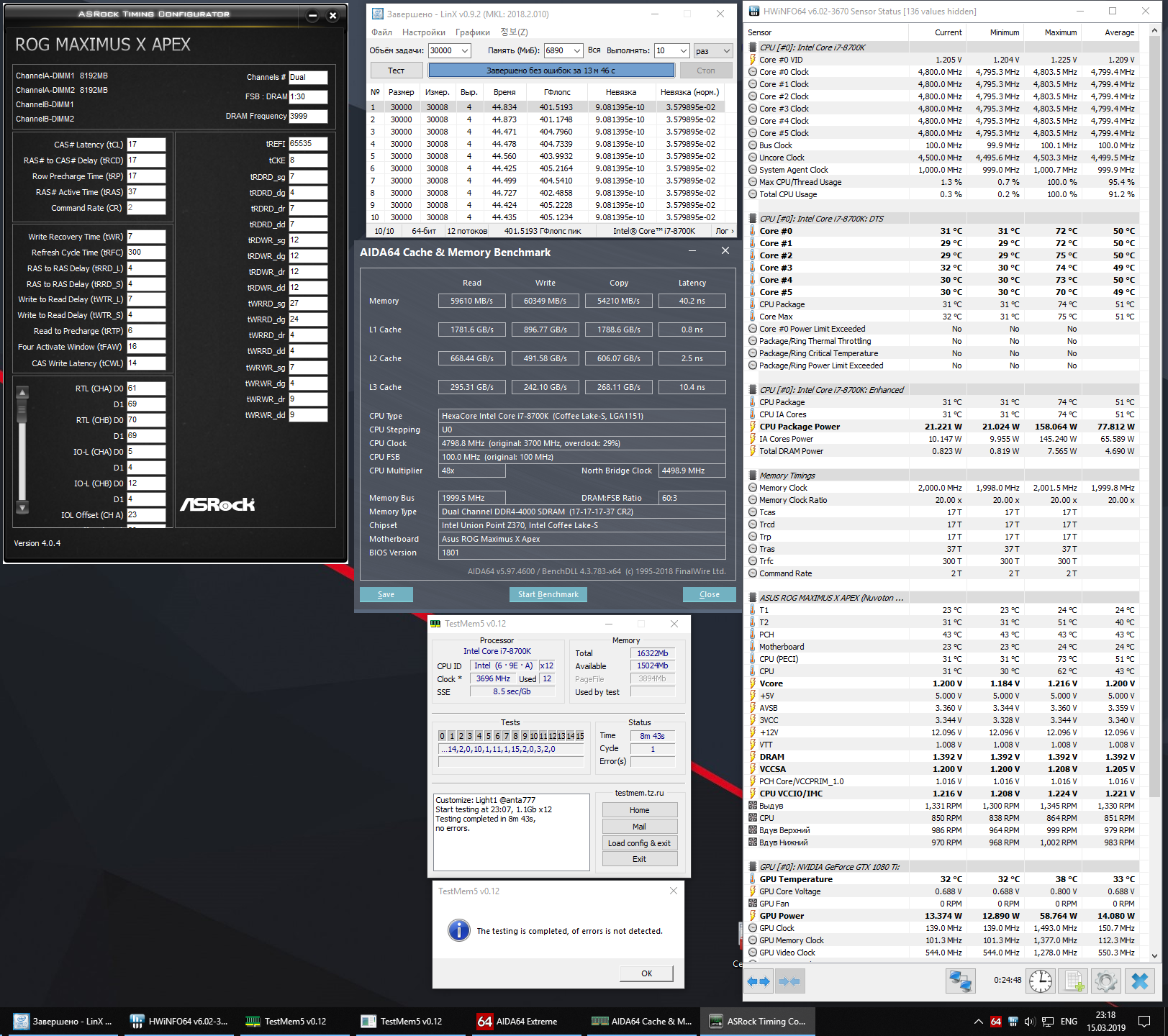Image resolution: width=1168 pixels, height=1036 pixels.
Task: Click the HWiNFO icon in the system tray
Action: 1013,1022
